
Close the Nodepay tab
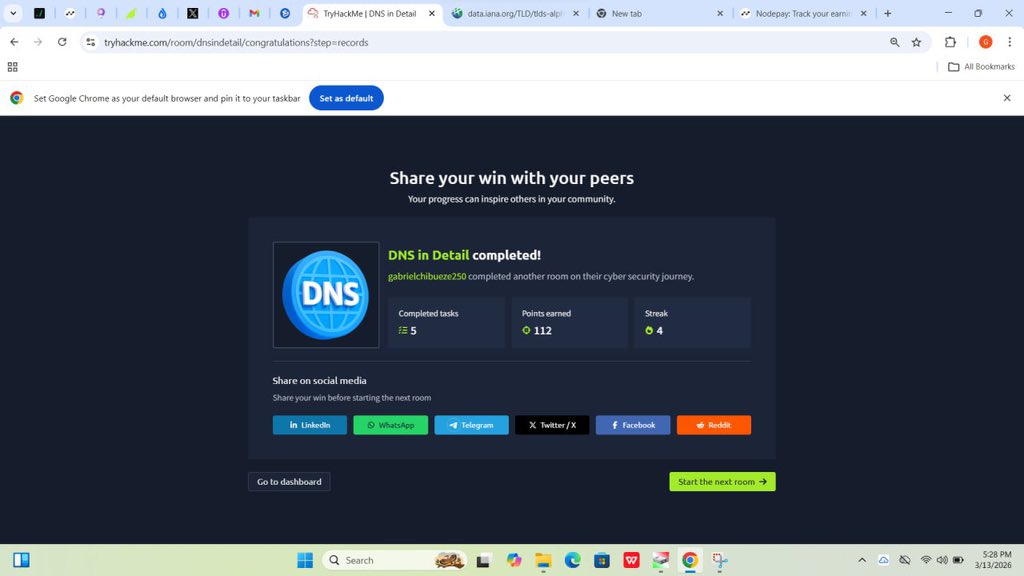864,13
